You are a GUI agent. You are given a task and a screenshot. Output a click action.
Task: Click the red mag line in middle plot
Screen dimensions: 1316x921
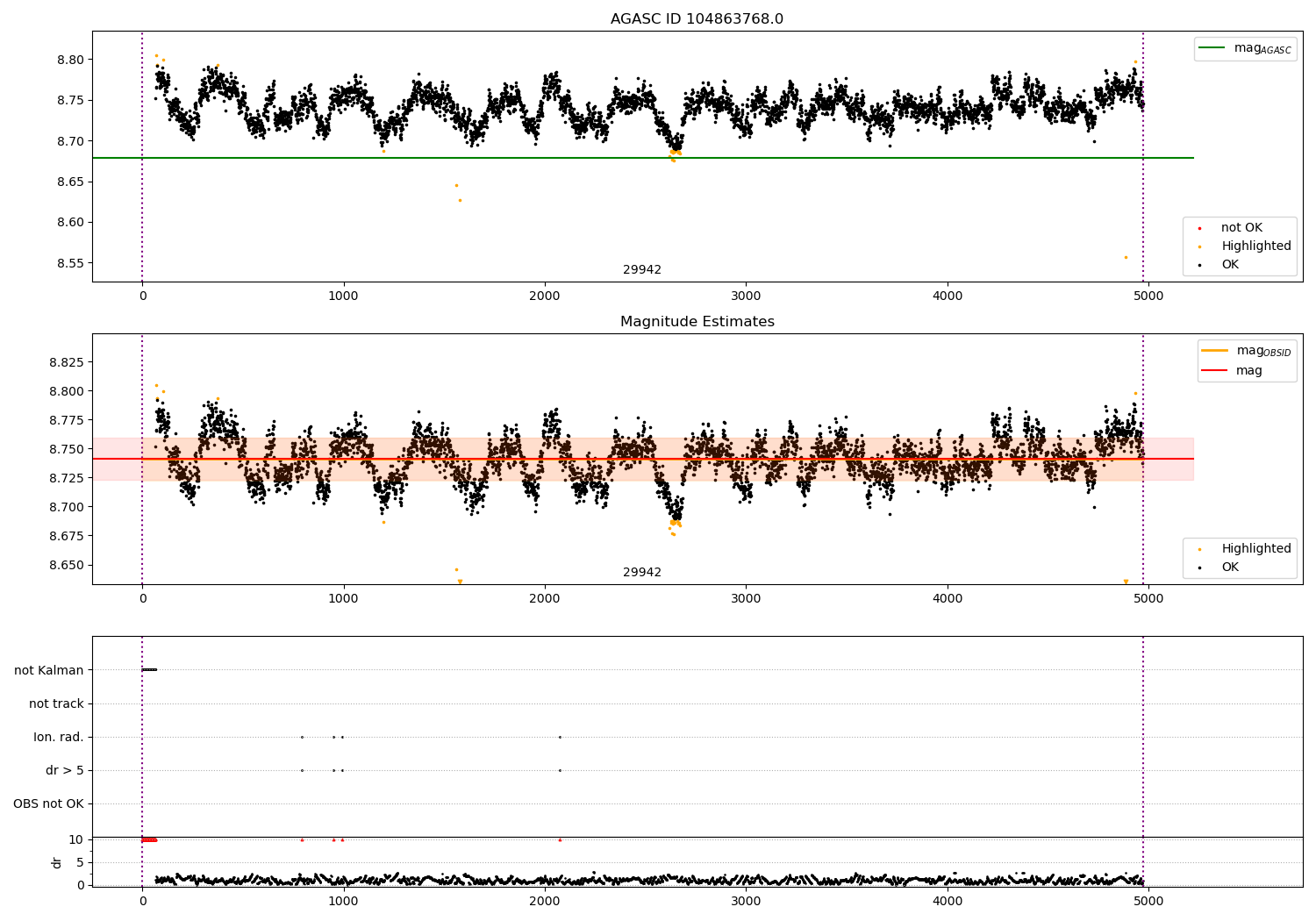(643, 459)
